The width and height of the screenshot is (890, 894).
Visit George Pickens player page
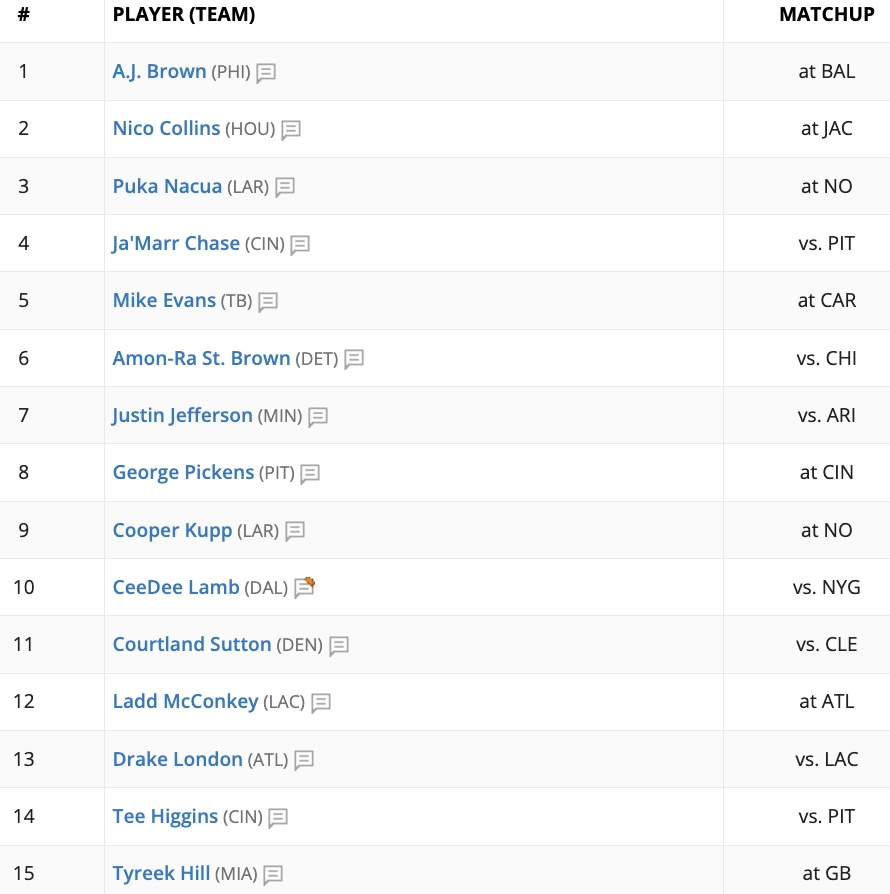tap(183, 473)
